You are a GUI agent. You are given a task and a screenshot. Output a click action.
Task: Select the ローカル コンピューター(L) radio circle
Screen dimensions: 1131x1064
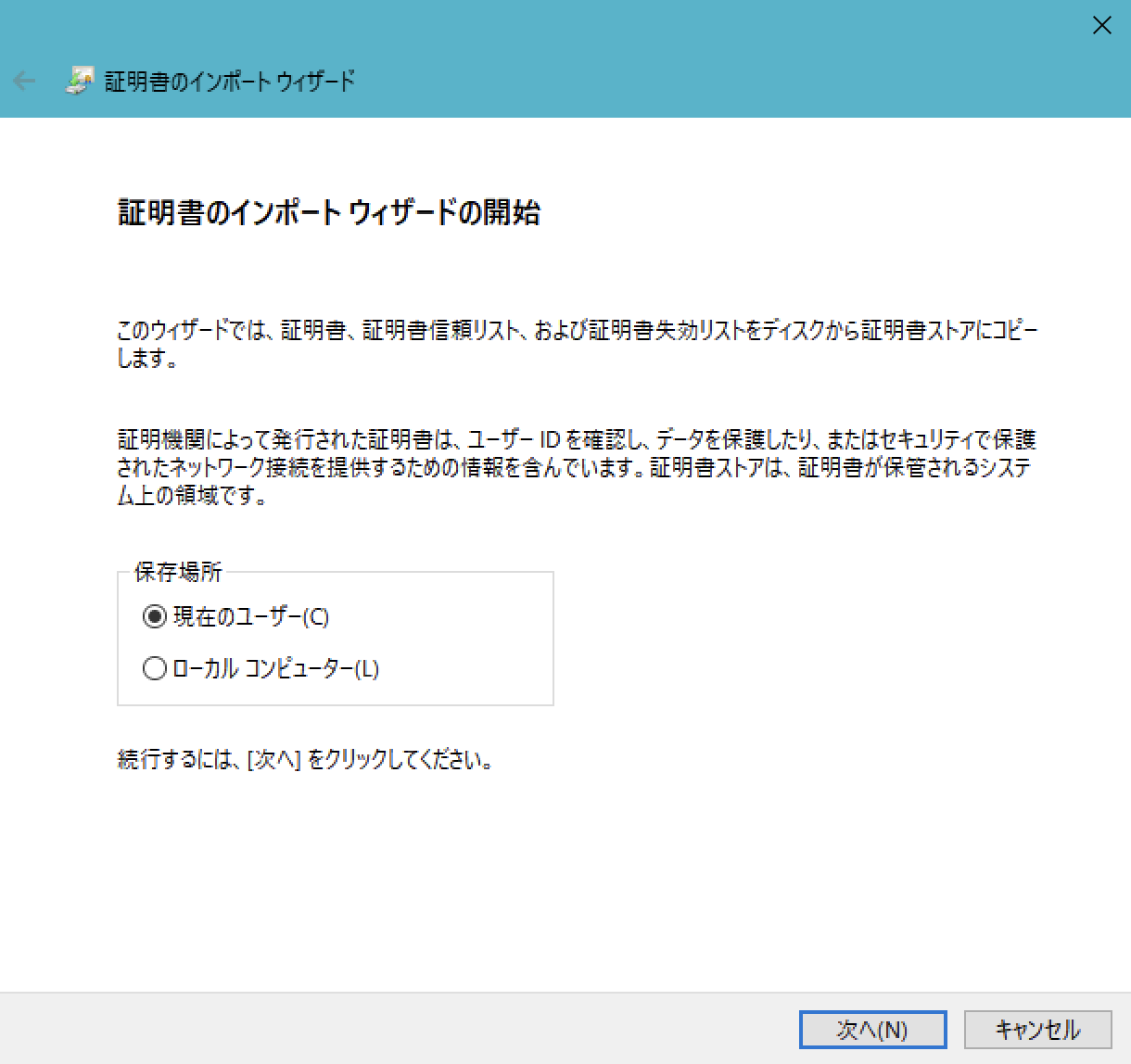pos(155,668)
